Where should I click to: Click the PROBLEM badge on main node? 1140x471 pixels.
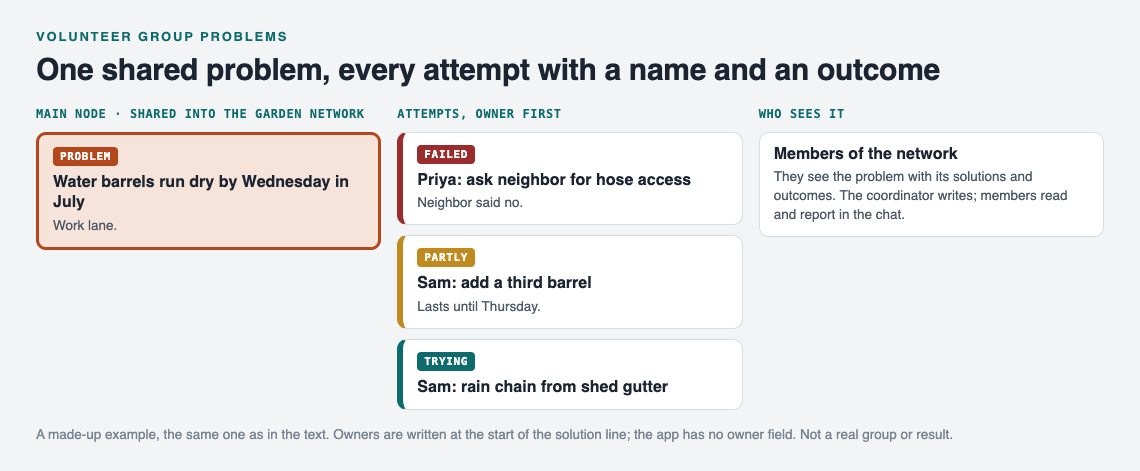[x=85, y=156]
